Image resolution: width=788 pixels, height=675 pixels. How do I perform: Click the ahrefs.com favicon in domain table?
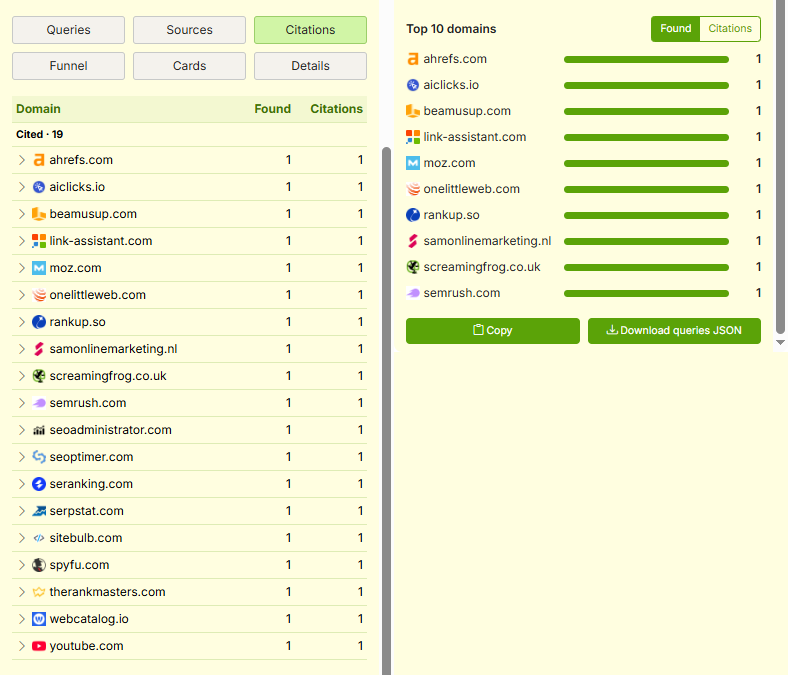point(39,160)
